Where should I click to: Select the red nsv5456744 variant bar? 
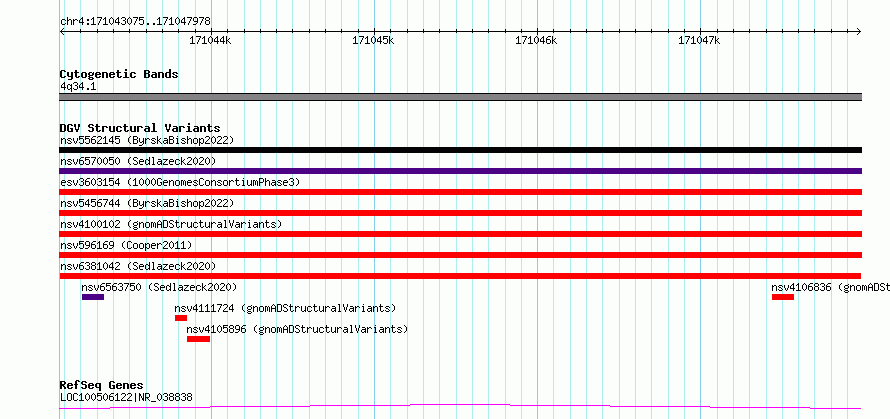460,213
